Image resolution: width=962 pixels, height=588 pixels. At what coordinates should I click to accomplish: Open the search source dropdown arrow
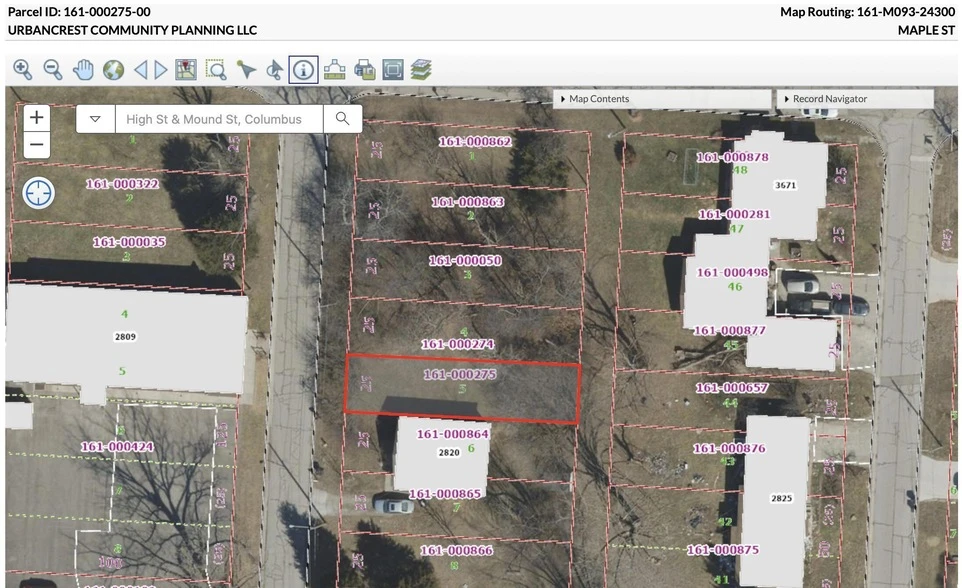[96, 119]
